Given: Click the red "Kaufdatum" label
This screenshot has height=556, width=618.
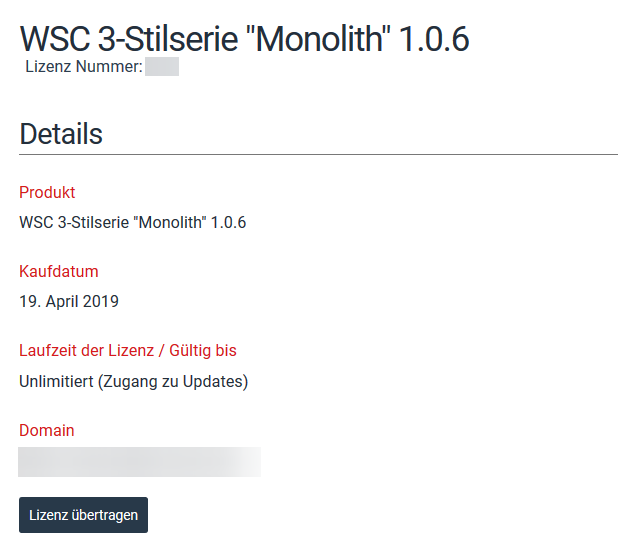Looking at the screenshot, I should (x=59, y=271).
